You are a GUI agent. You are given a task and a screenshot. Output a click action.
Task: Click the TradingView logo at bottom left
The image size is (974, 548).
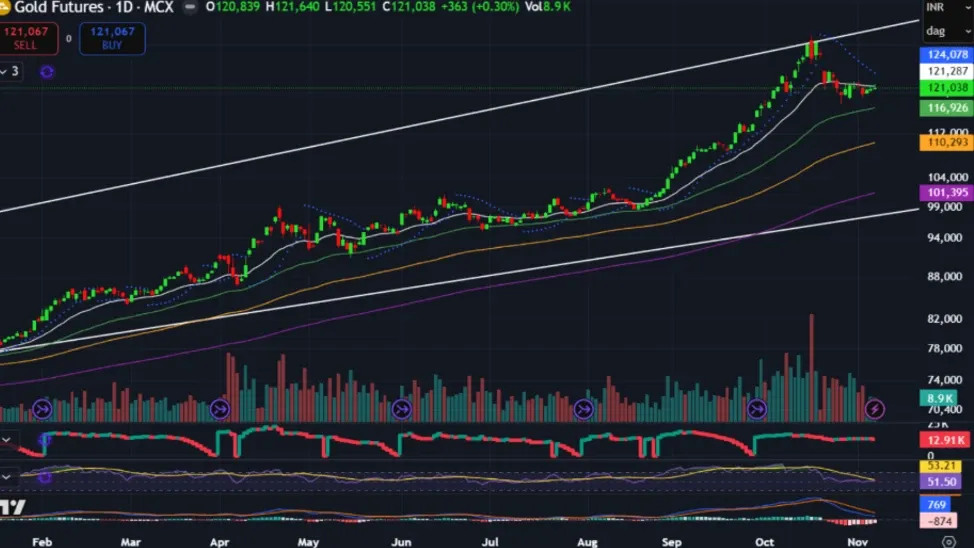pyautogui.click(x=12, y=508)
